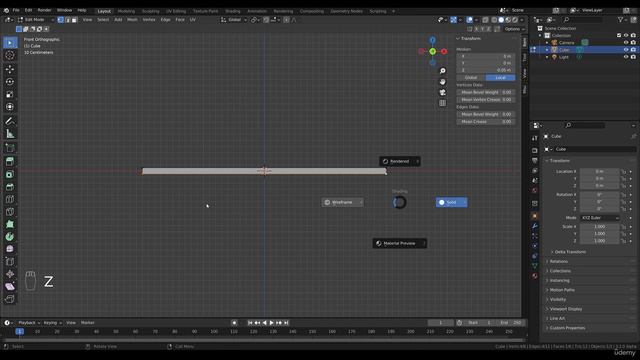640x360 pixels.
Task: Select the Rip Region tool
Action: coord(10,299)
